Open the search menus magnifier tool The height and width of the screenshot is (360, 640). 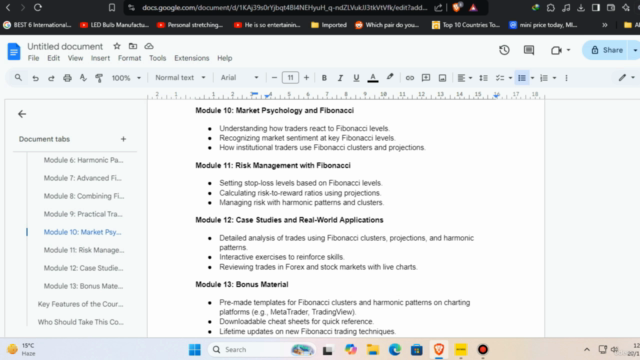pos(18,78)
